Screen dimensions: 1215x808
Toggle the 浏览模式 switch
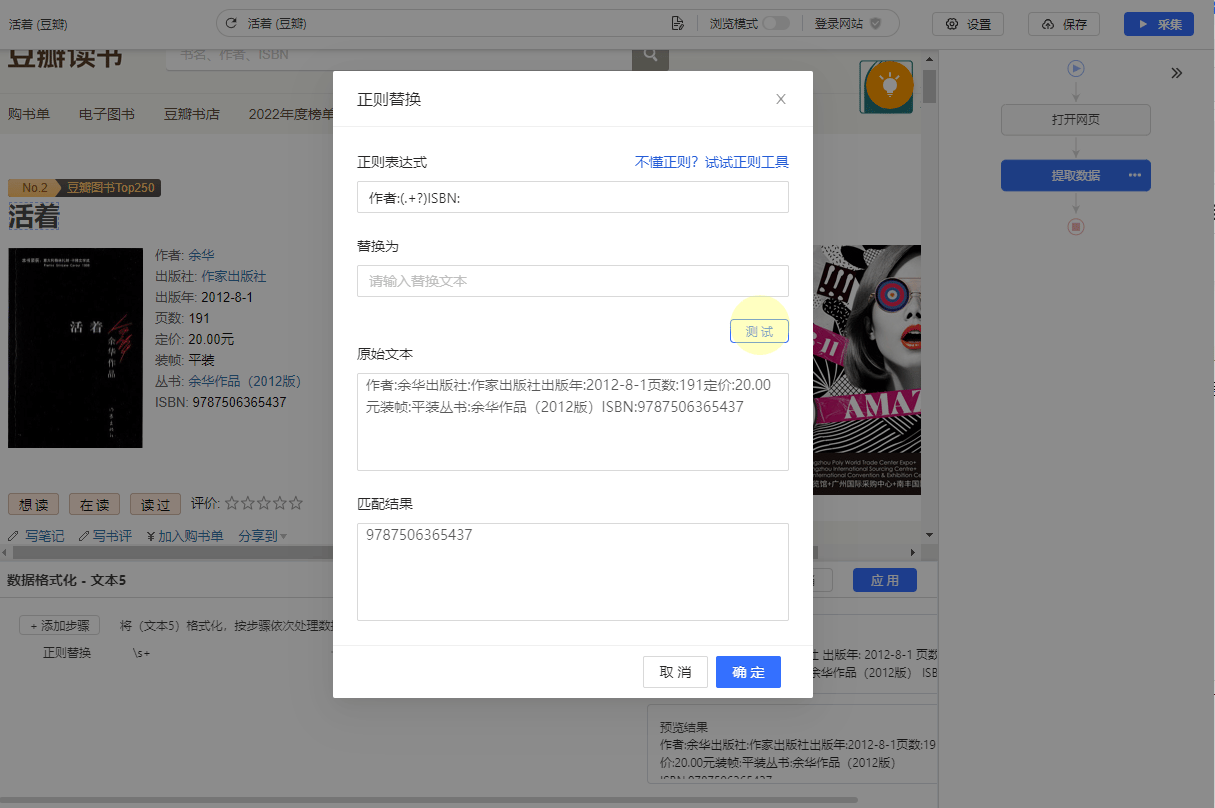776,23
